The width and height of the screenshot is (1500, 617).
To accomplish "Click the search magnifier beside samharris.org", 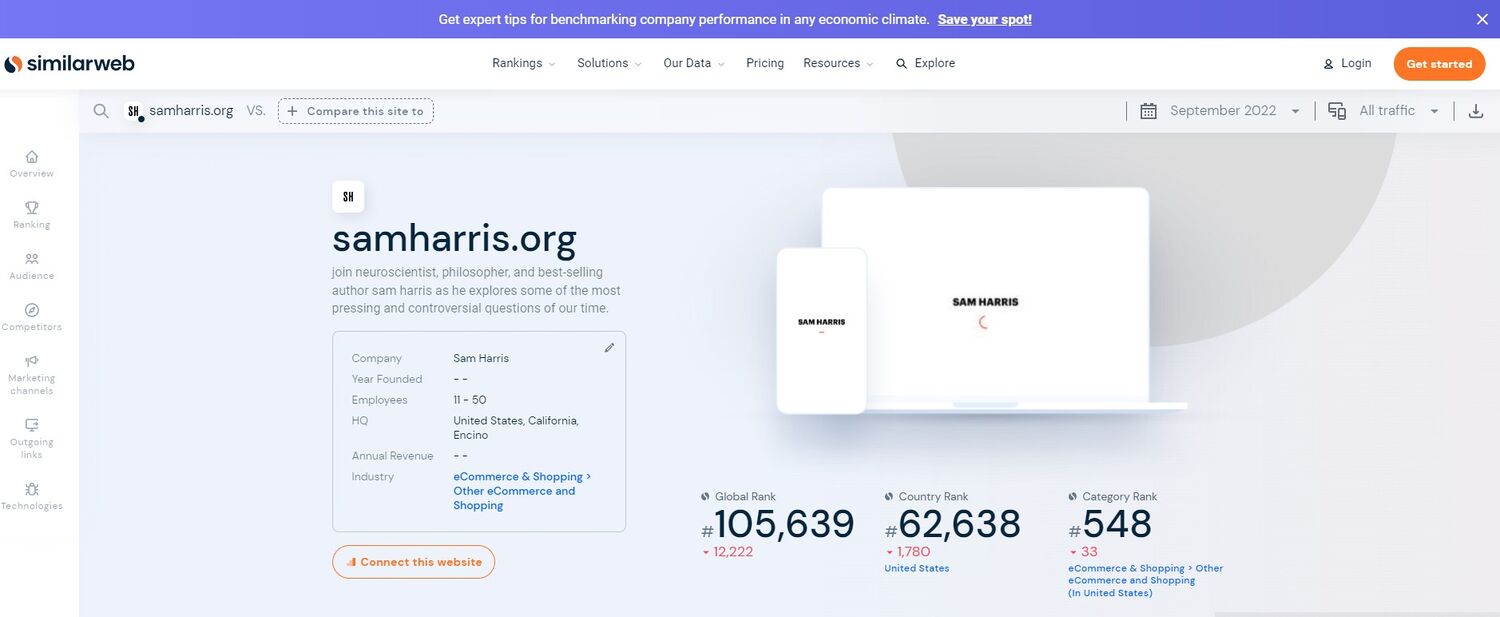I will click(x=101, y=111).
